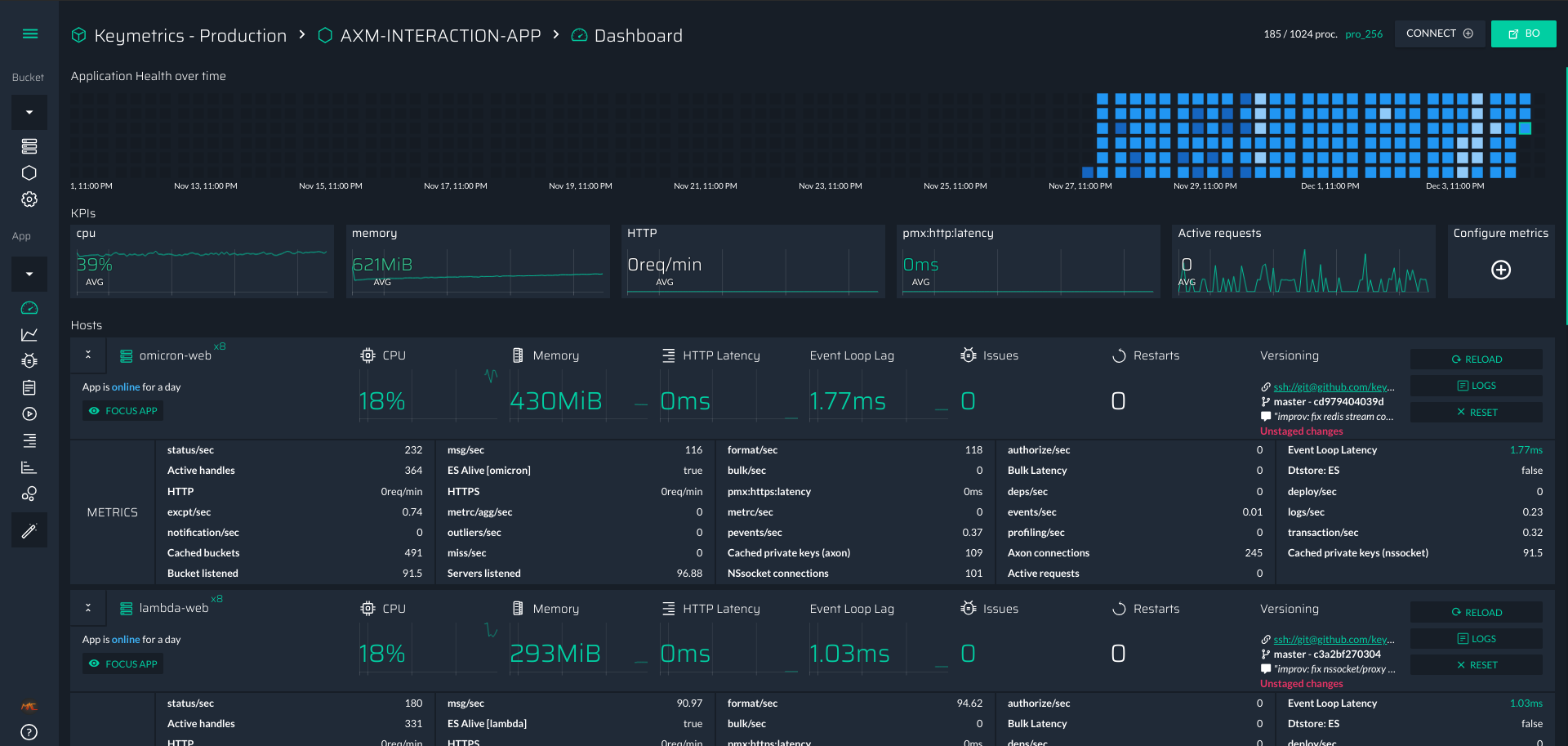This screenshot has width=1568, height=746.
Task: Open bucket settings gear icon
Action: click(x=29, y=199)
